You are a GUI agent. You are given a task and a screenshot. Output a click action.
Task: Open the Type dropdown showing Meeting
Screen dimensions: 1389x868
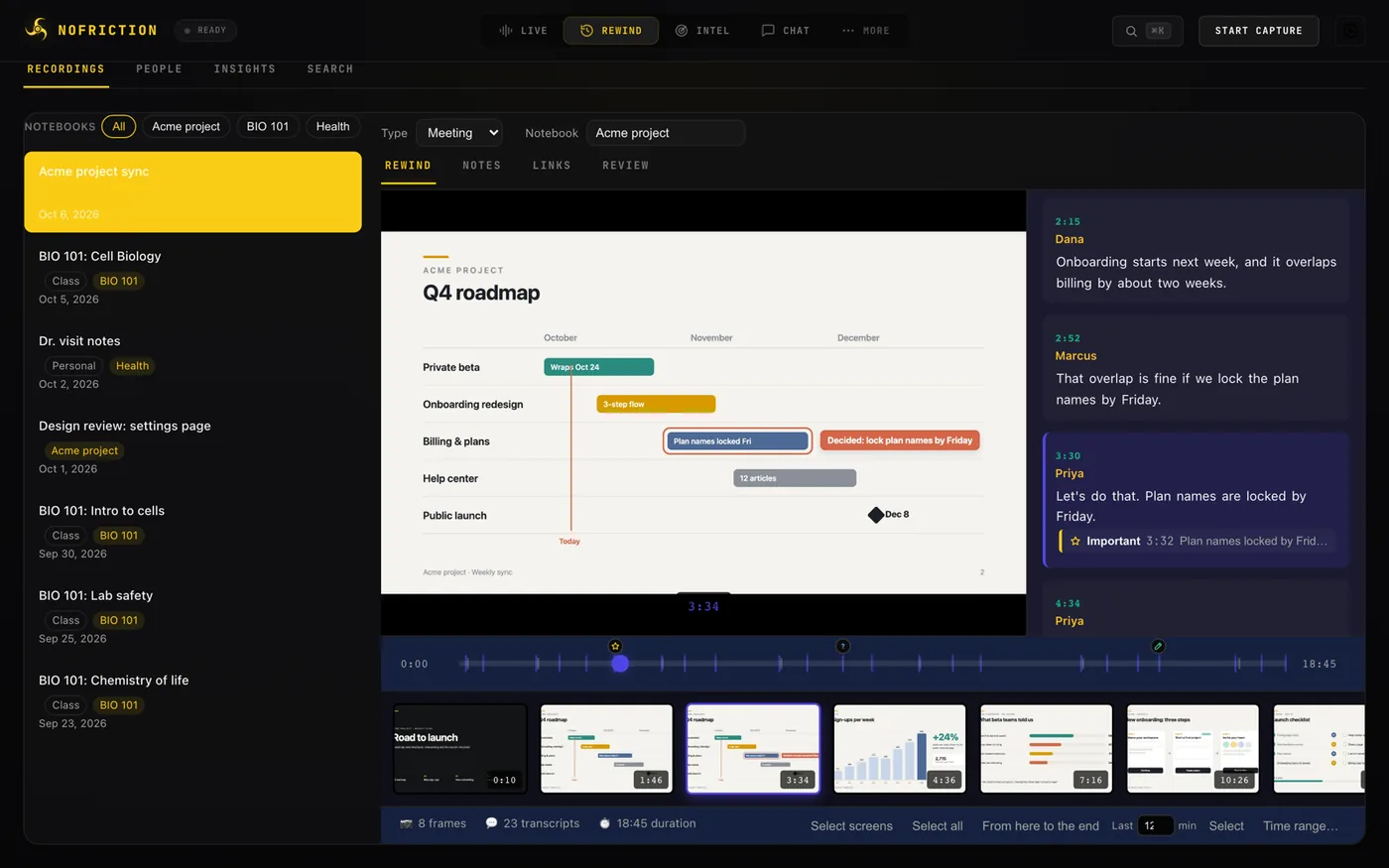coord(459,133)
